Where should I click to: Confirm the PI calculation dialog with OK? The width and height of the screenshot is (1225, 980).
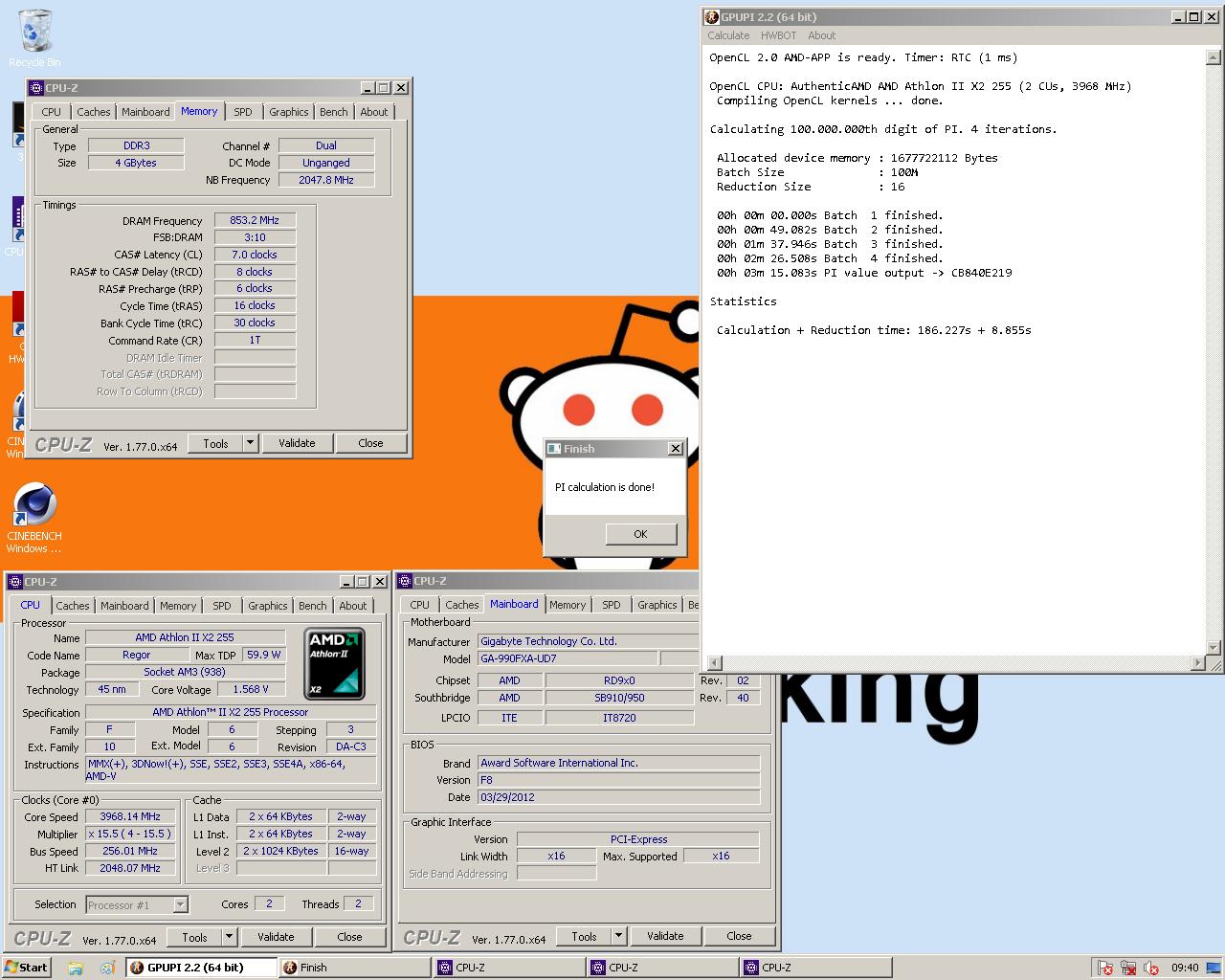pos(641,534)
